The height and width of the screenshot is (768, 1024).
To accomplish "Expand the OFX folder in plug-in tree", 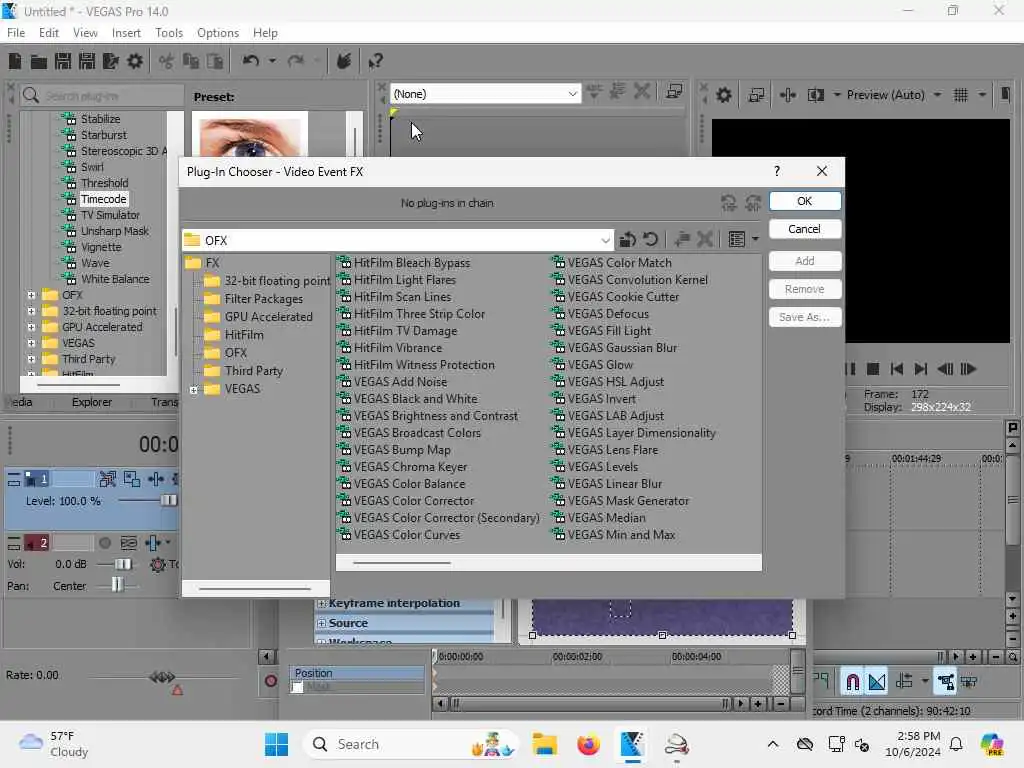I will coord(31,295).
